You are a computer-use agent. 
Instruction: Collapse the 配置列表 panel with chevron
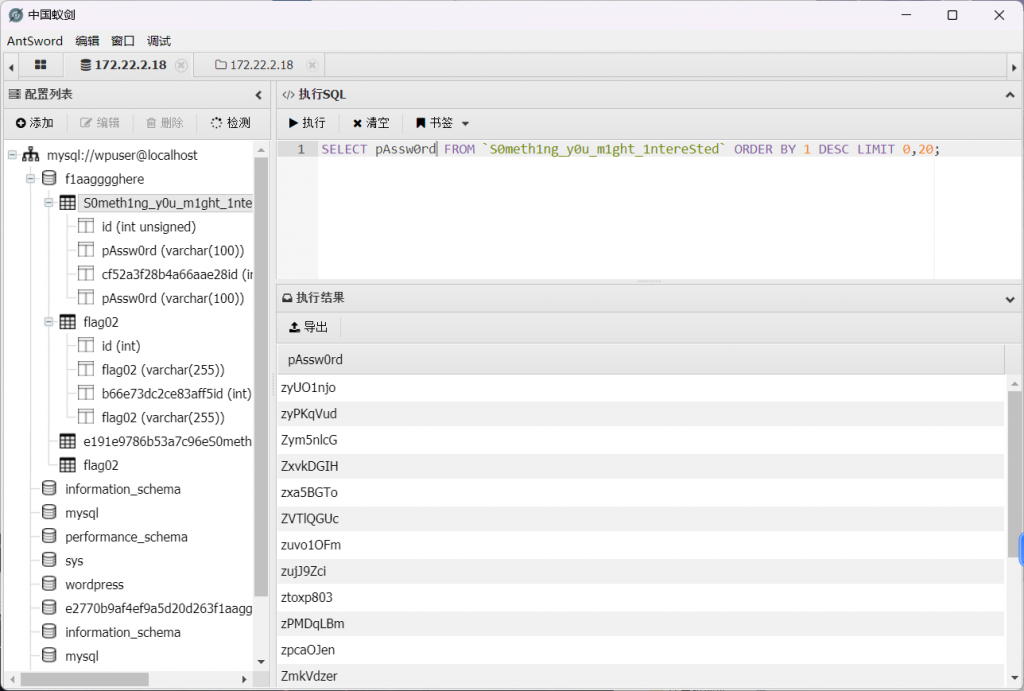[259, 95]
